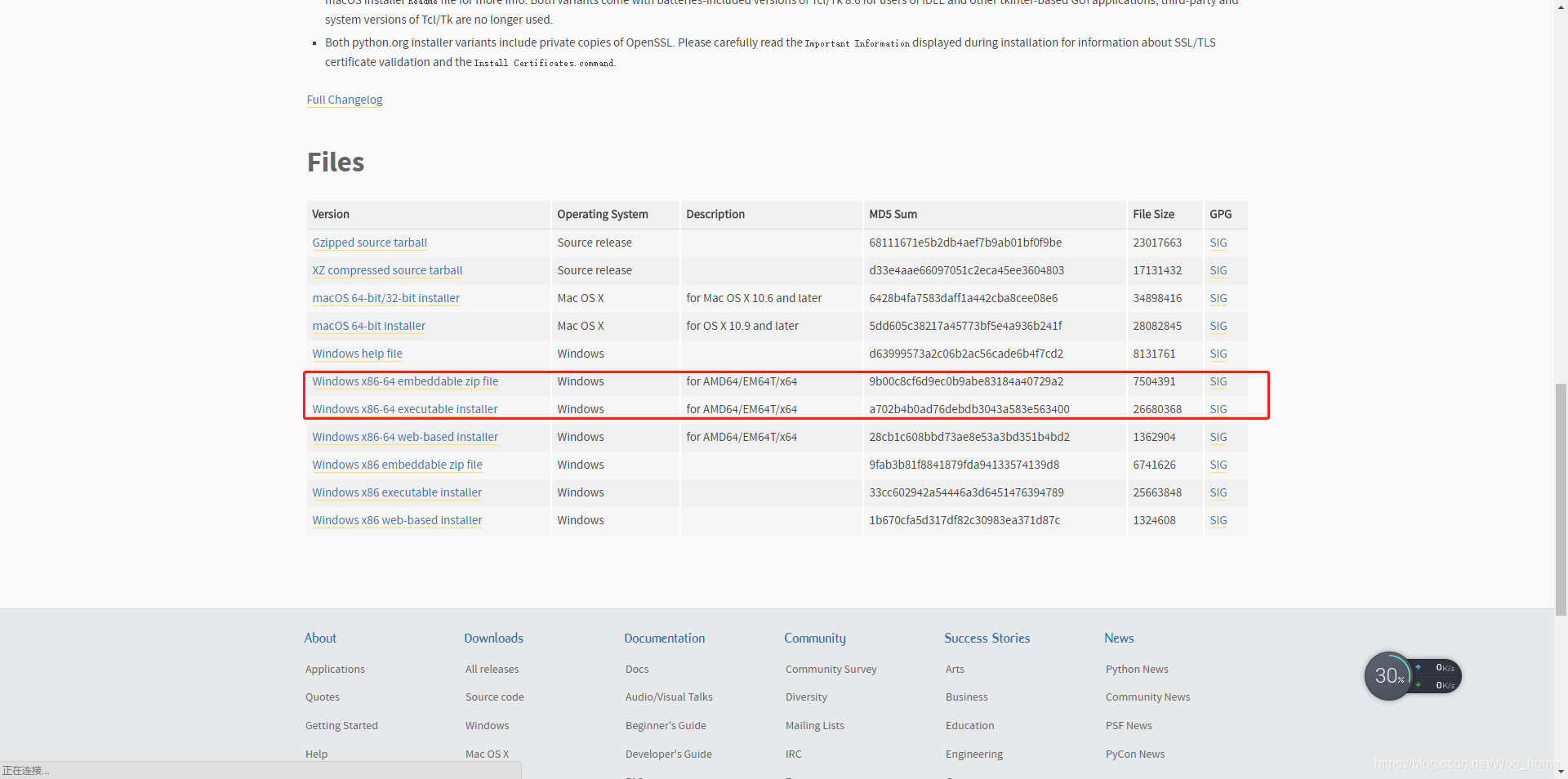Open the Documentation footer heading
The height and width of the screenshot is (779, 1568).
tap(665, 639)
